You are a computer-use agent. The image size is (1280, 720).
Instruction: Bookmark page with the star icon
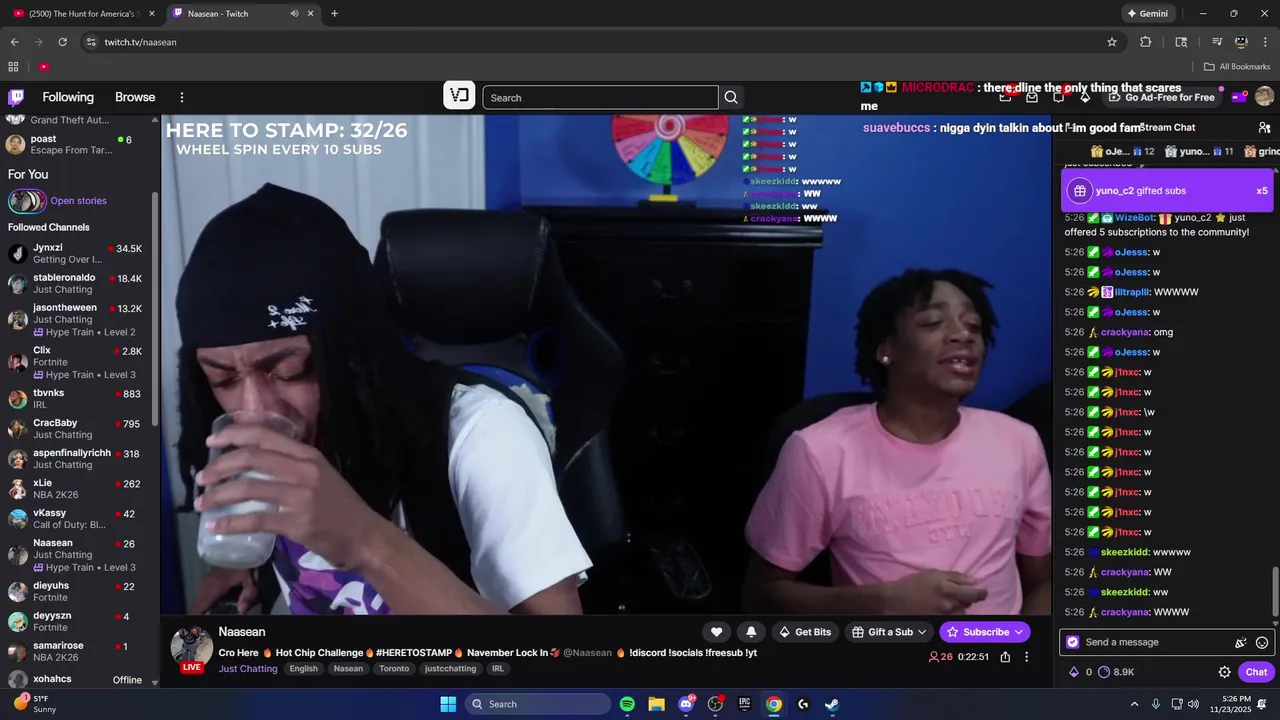click(1112, 42)
